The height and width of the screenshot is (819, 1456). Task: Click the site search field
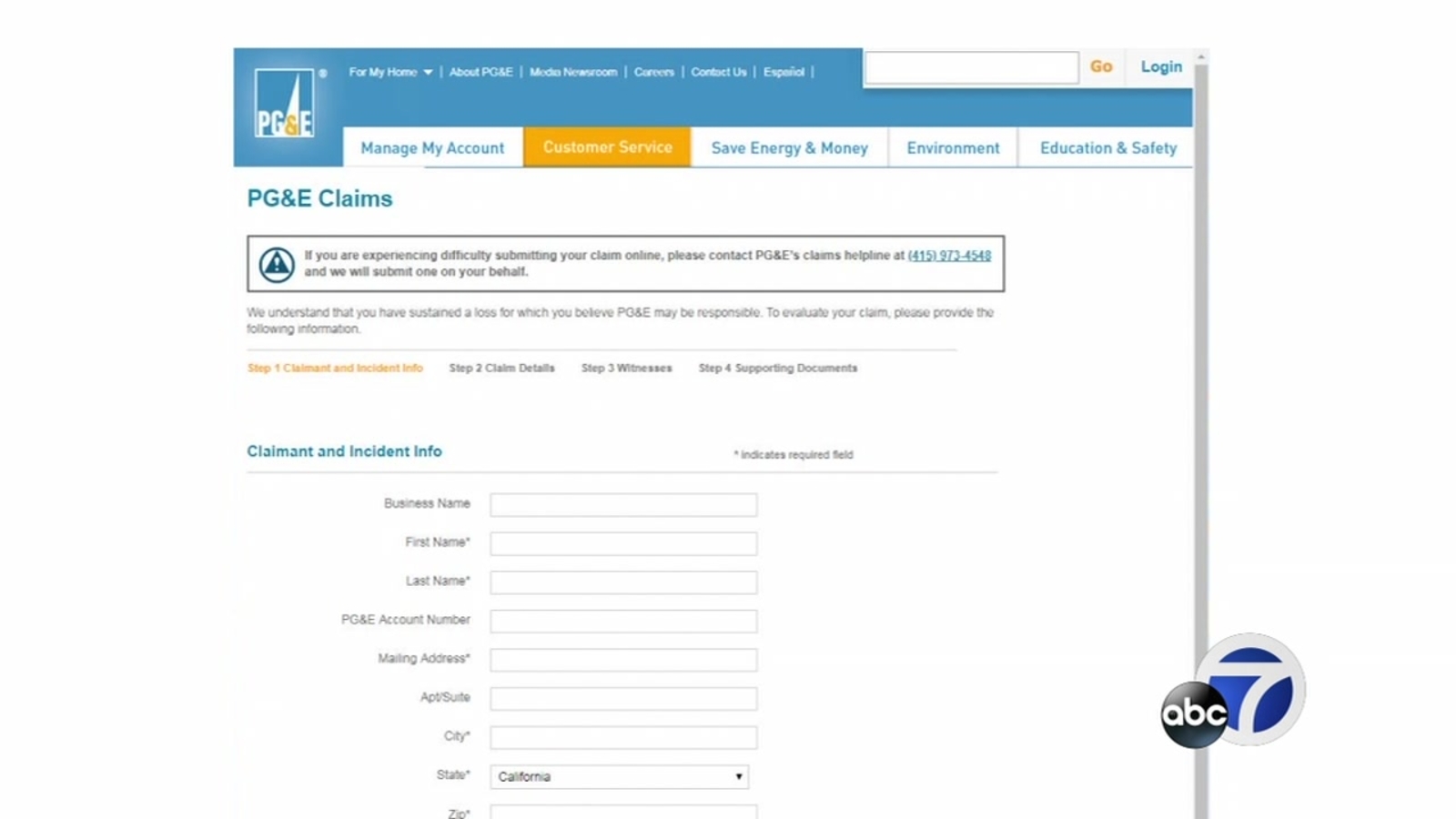[971, 67]
